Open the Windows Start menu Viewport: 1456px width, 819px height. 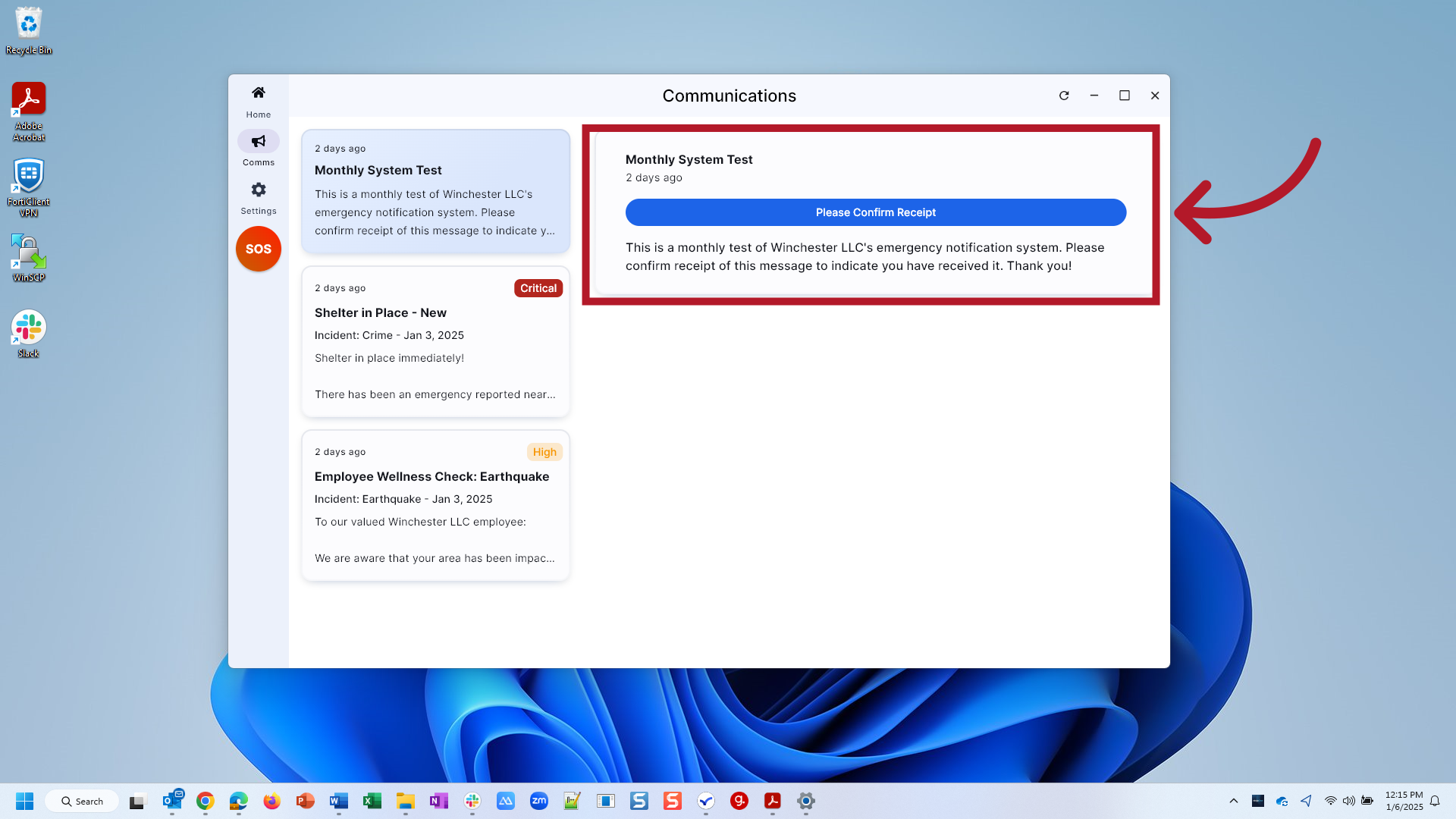coord(24,801)
